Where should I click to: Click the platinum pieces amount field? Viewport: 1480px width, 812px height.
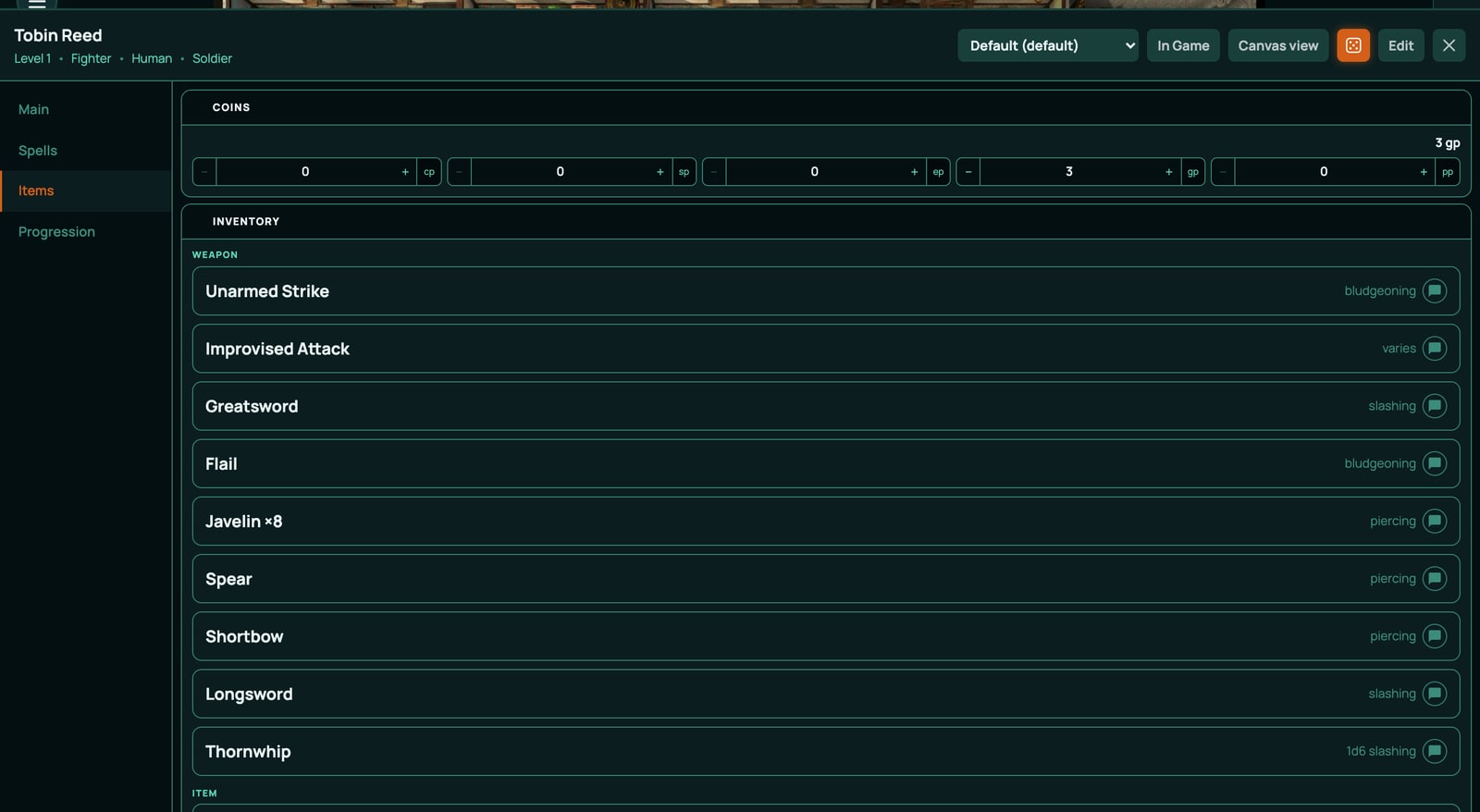coord(1324,172)
